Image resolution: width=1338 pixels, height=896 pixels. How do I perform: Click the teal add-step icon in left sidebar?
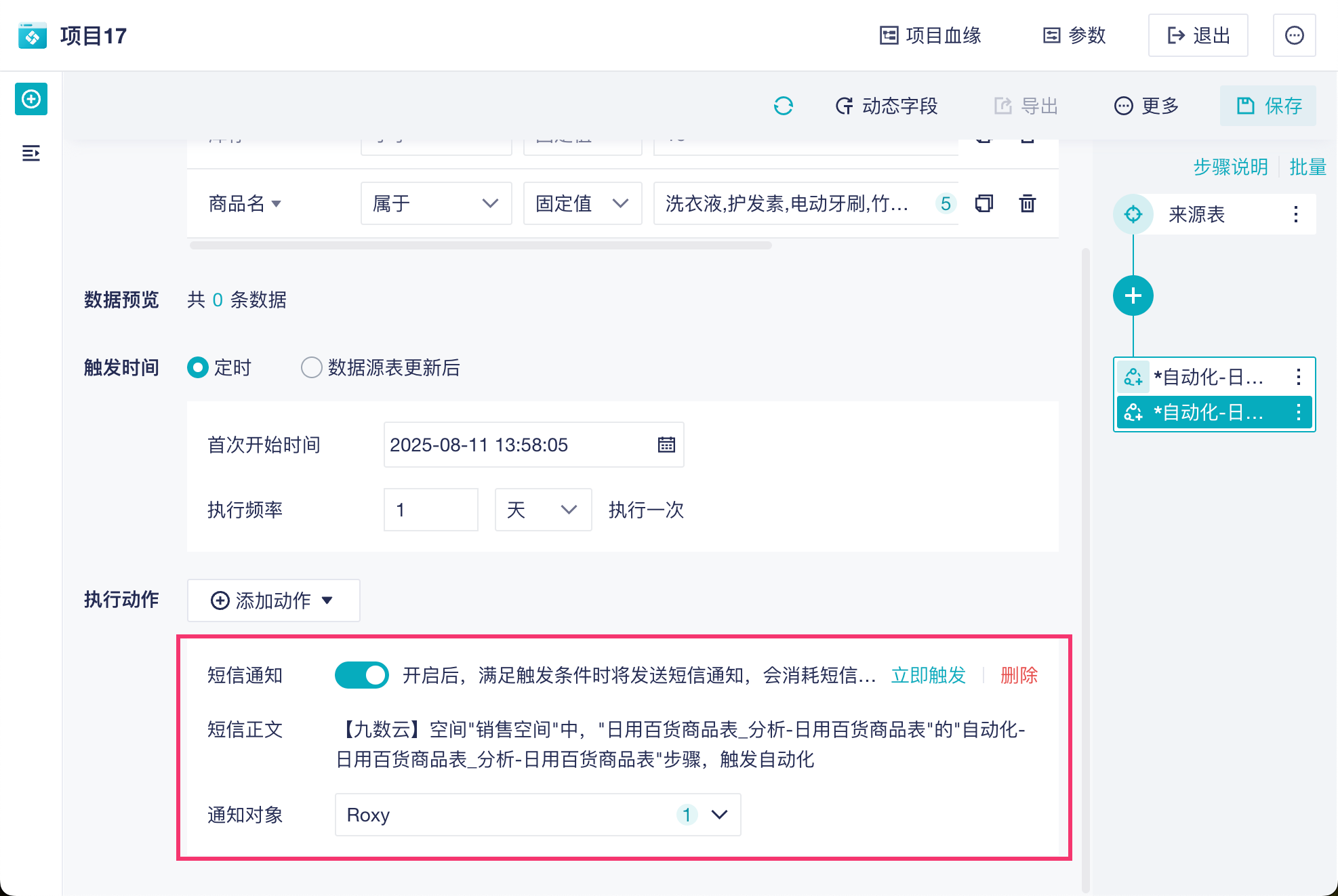point(31,100)
